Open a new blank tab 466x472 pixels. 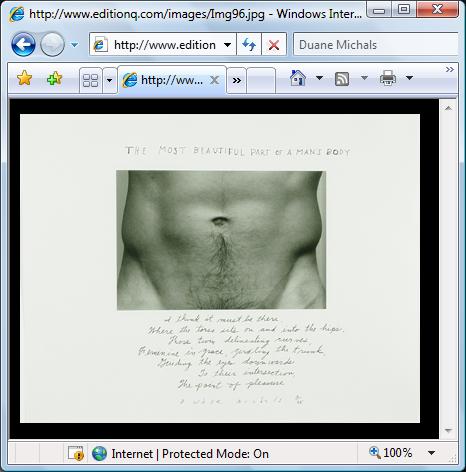pyautogui.click(x=261, y=80)
